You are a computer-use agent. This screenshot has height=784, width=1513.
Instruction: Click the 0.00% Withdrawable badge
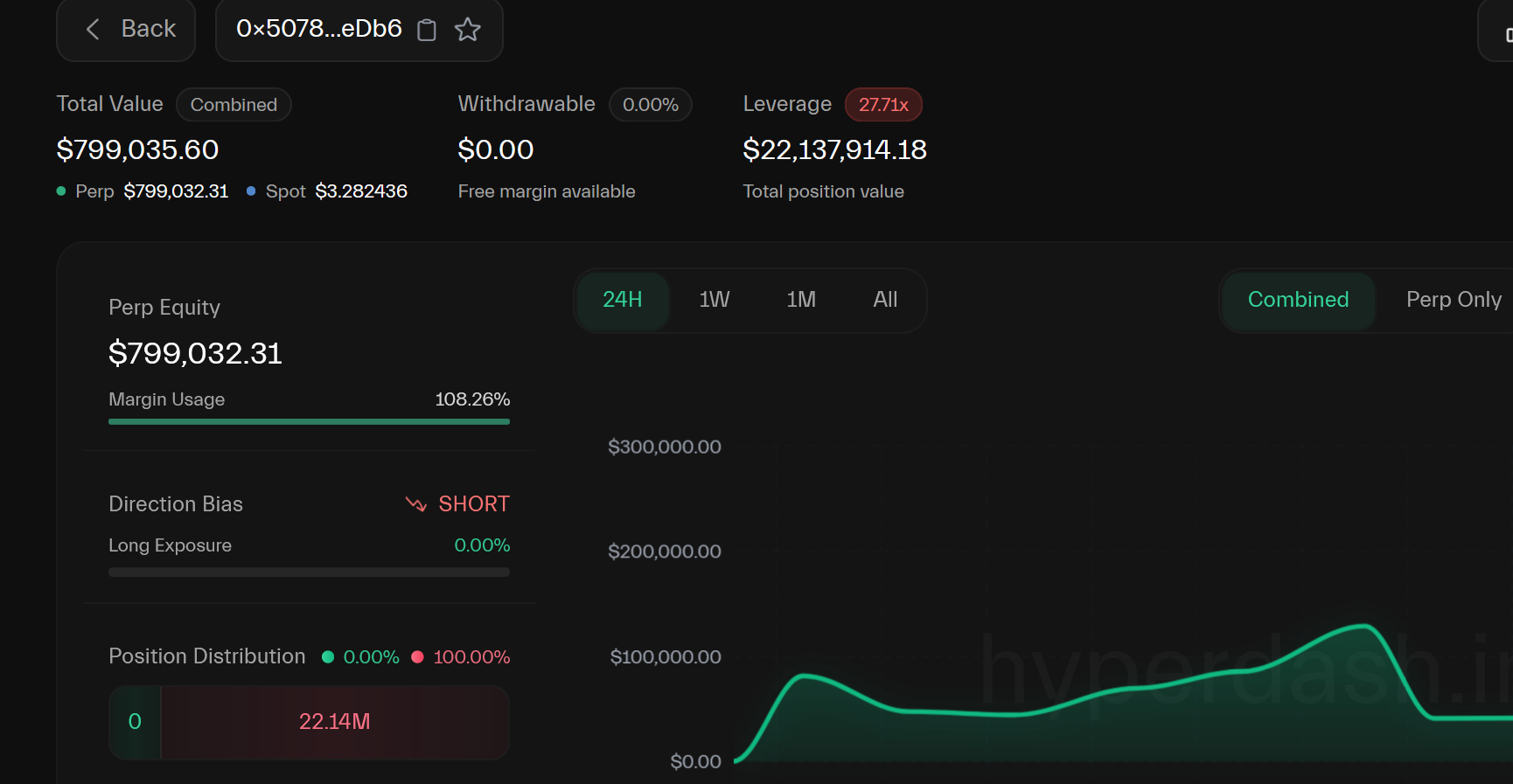(x=651, y=105)
